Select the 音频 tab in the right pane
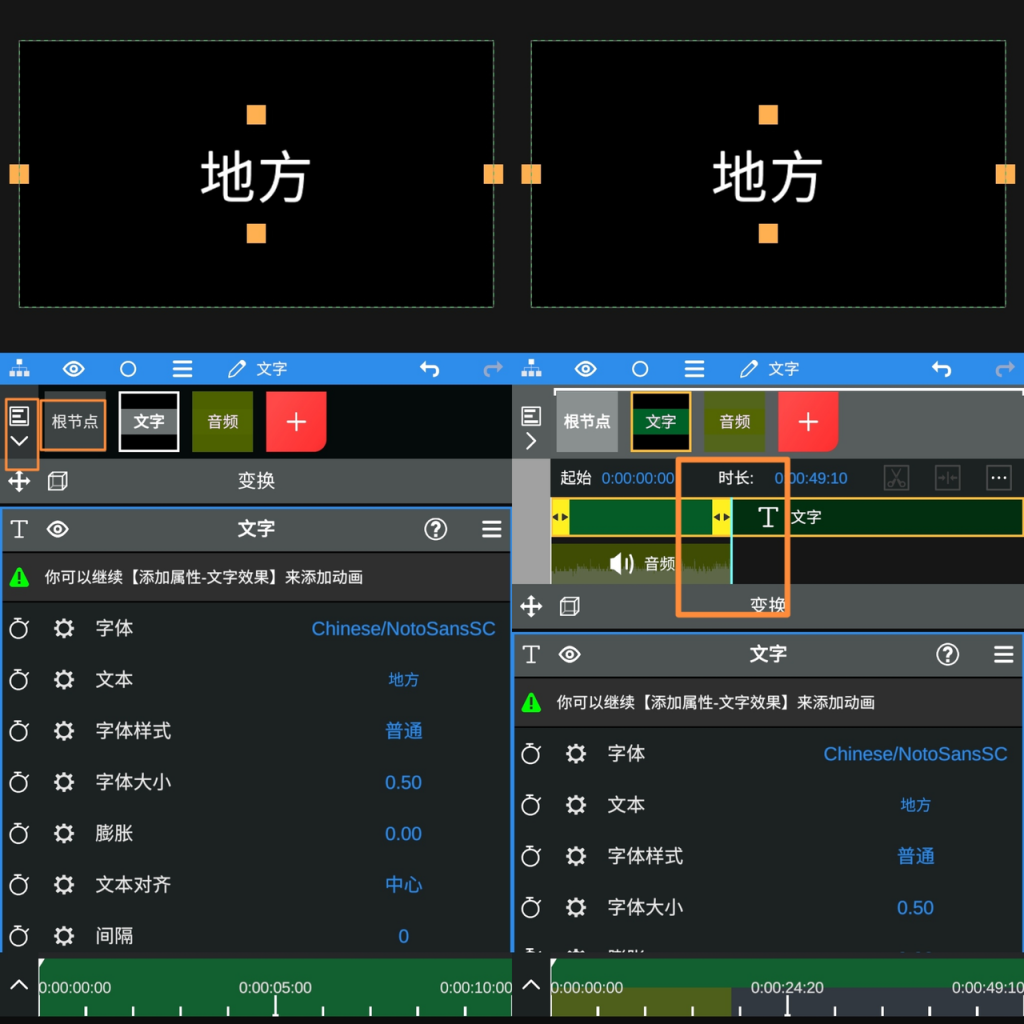Screen dimensions: 1024x1024 734,421
